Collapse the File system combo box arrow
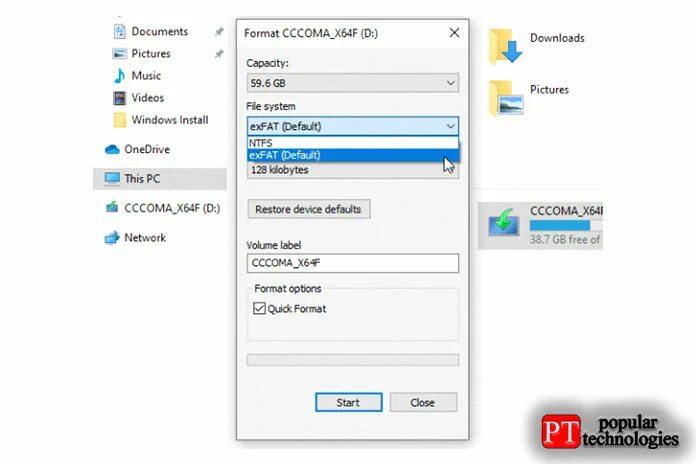 (x=451, y=127)
